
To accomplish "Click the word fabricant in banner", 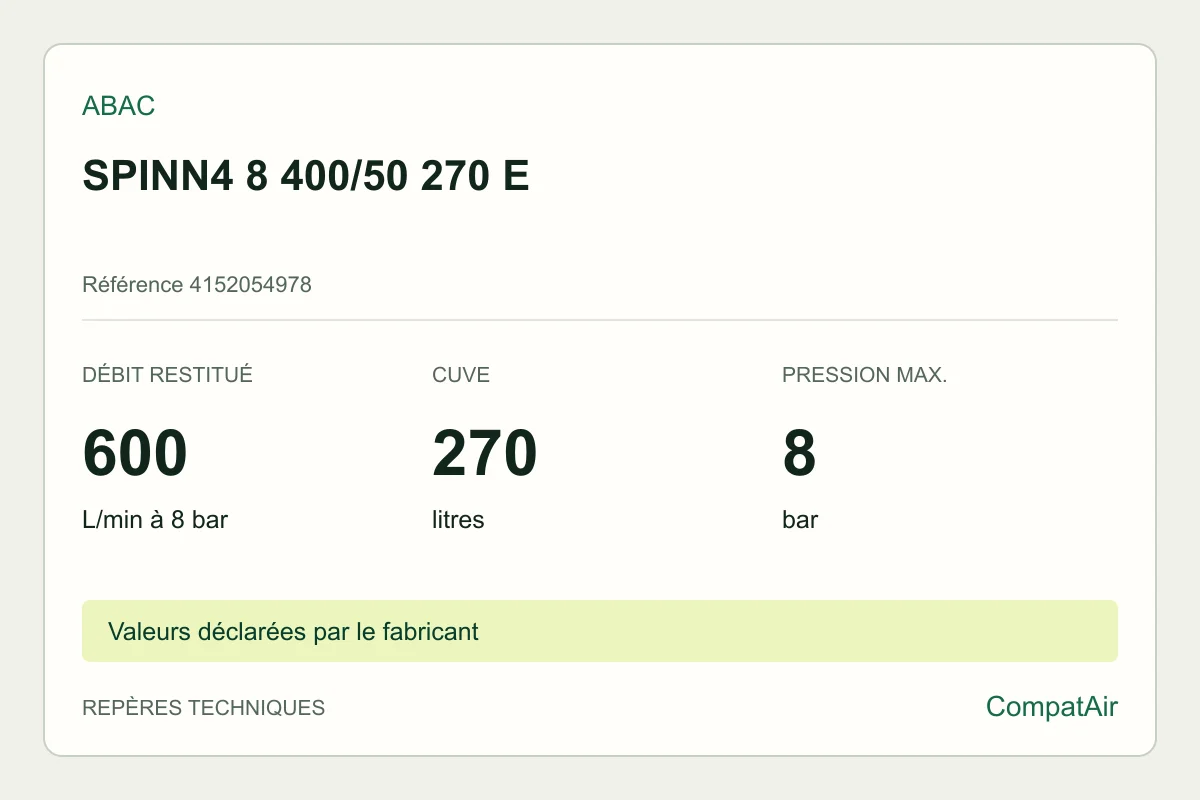I will point(432,632).
